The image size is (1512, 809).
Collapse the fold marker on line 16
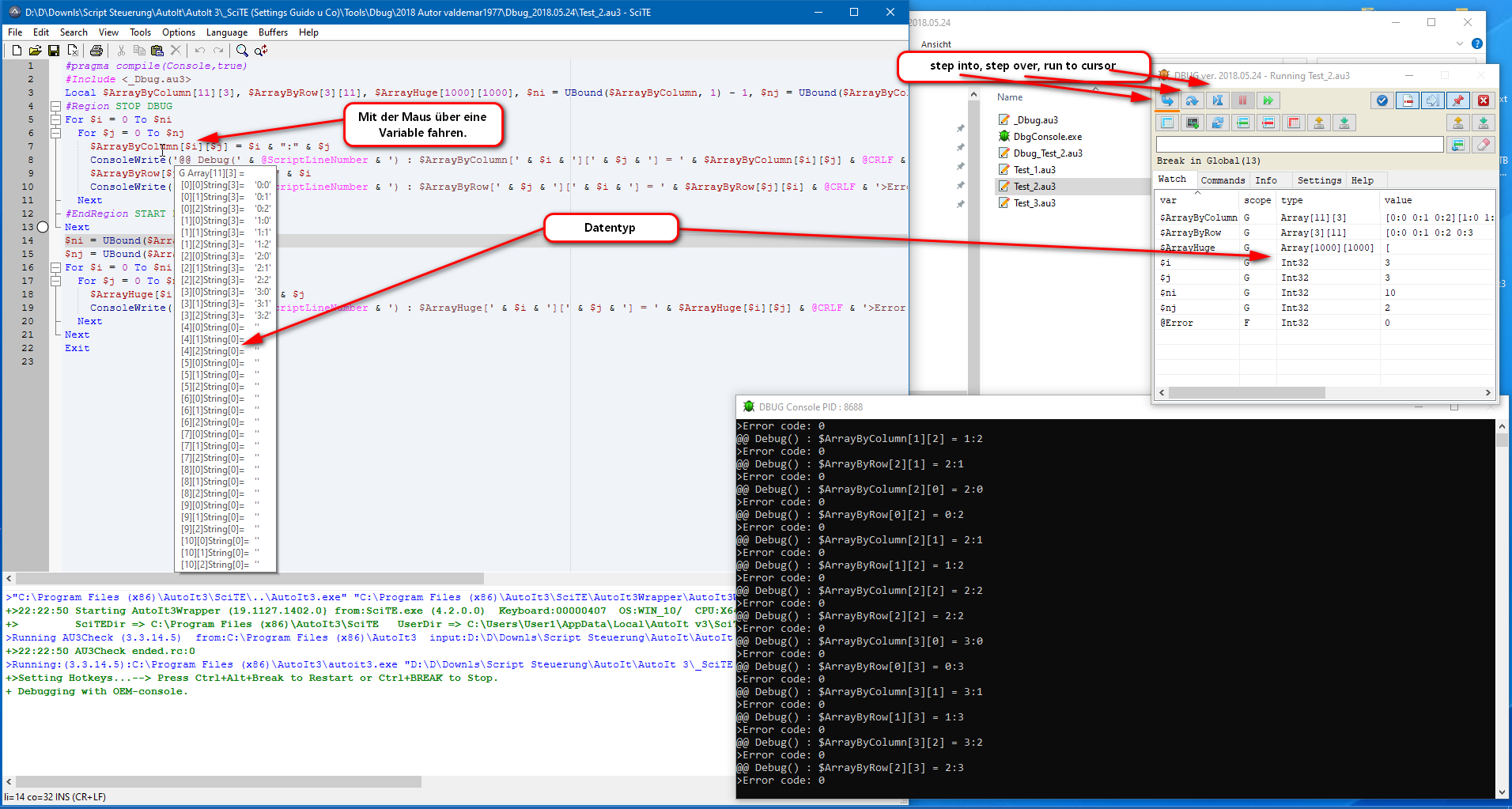[55, 267]
